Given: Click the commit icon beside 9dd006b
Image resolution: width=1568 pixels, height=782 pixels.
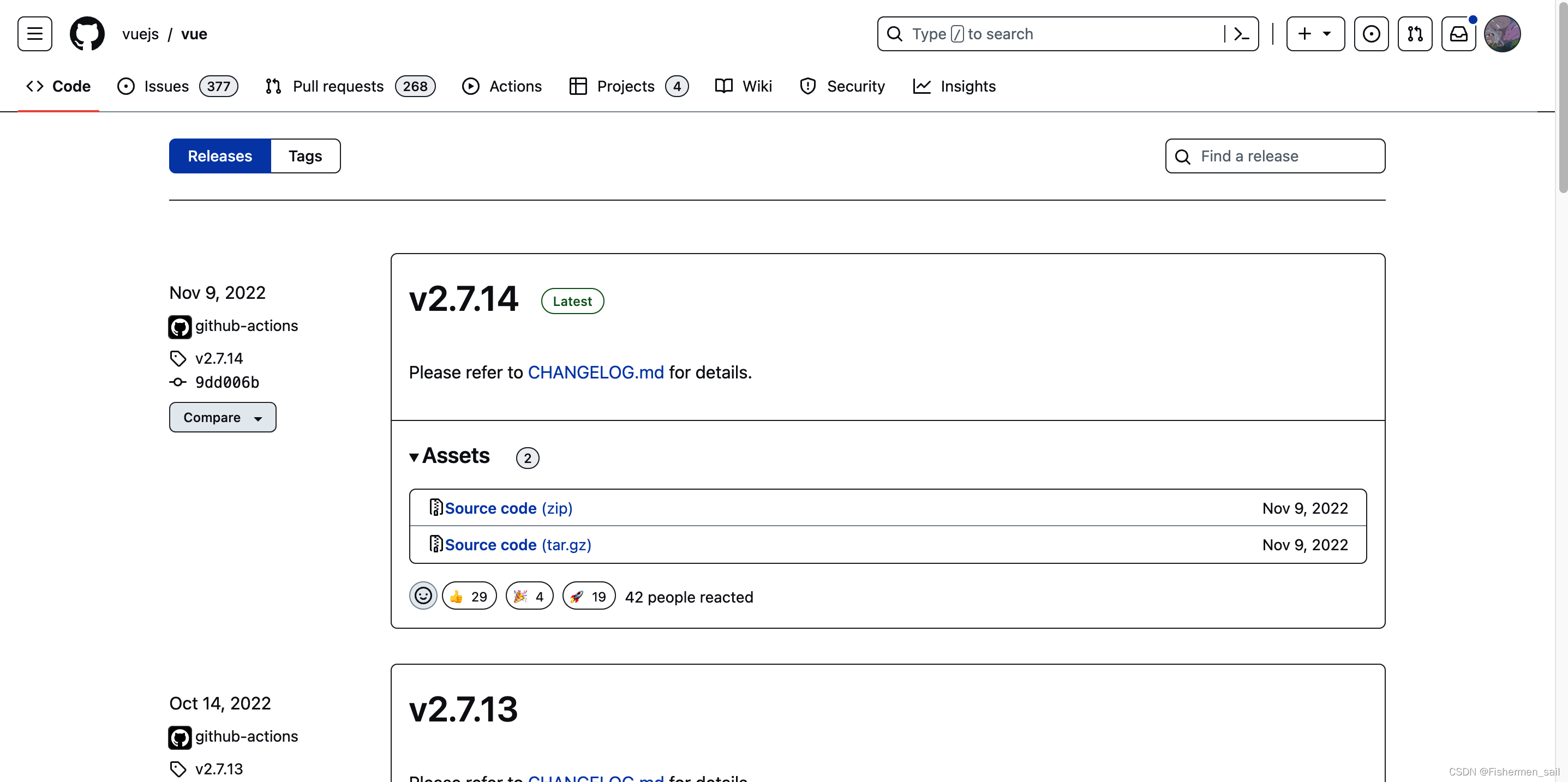Looking at the screenshot, I should pyautogui.click(x=178, y=382).
